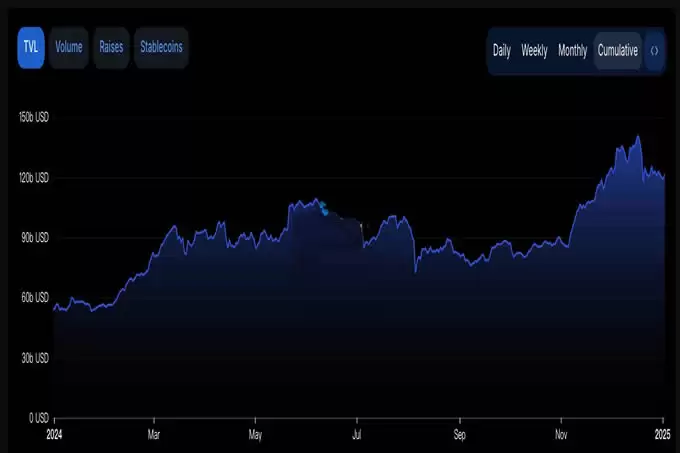The image size is (680, 453).
Task: Click the 2025 label on x-axis
Action: (663, 435)
